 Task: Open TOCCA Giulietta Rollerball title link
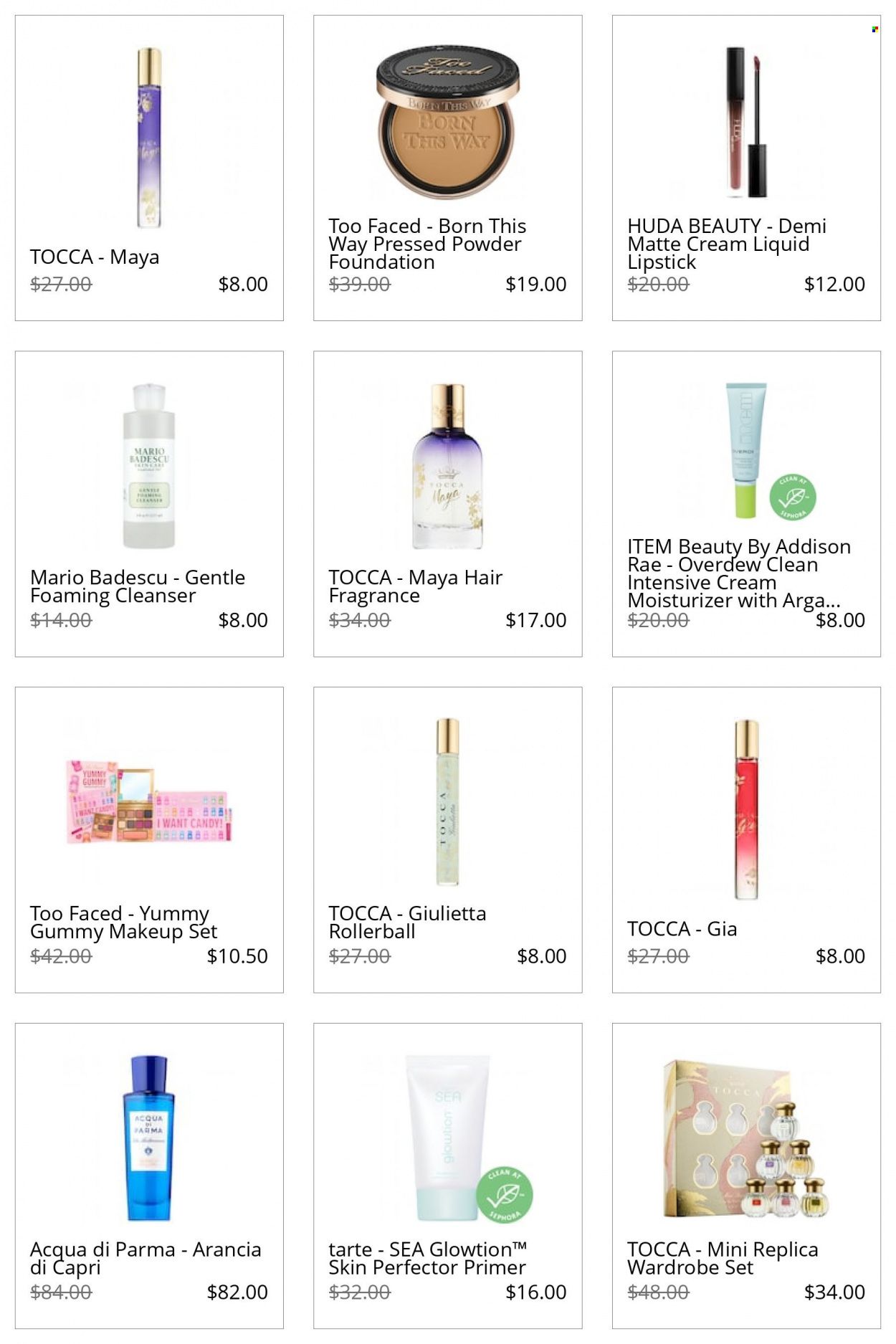click(x=407, y=923)
